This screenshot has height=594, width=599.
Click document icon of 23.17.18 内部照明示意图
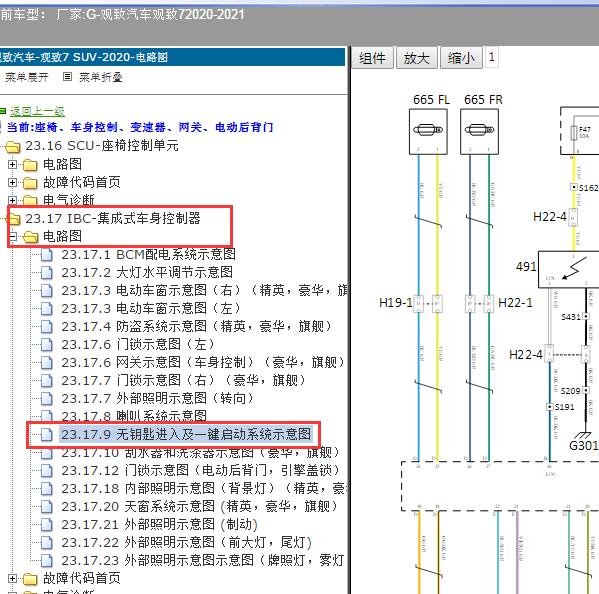(x=47, y=489)
